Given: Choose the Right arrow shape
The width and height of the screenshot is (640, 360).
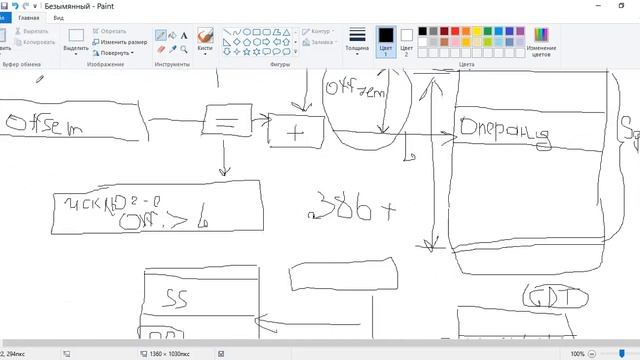Looking at the screenshot, I should [267, 42].
